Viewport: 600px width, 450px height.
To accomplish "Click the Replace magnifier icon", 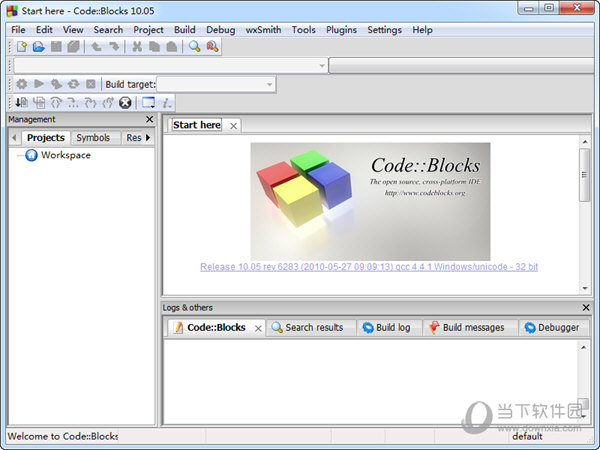I will pyautogui.click(x=212, y=47).
